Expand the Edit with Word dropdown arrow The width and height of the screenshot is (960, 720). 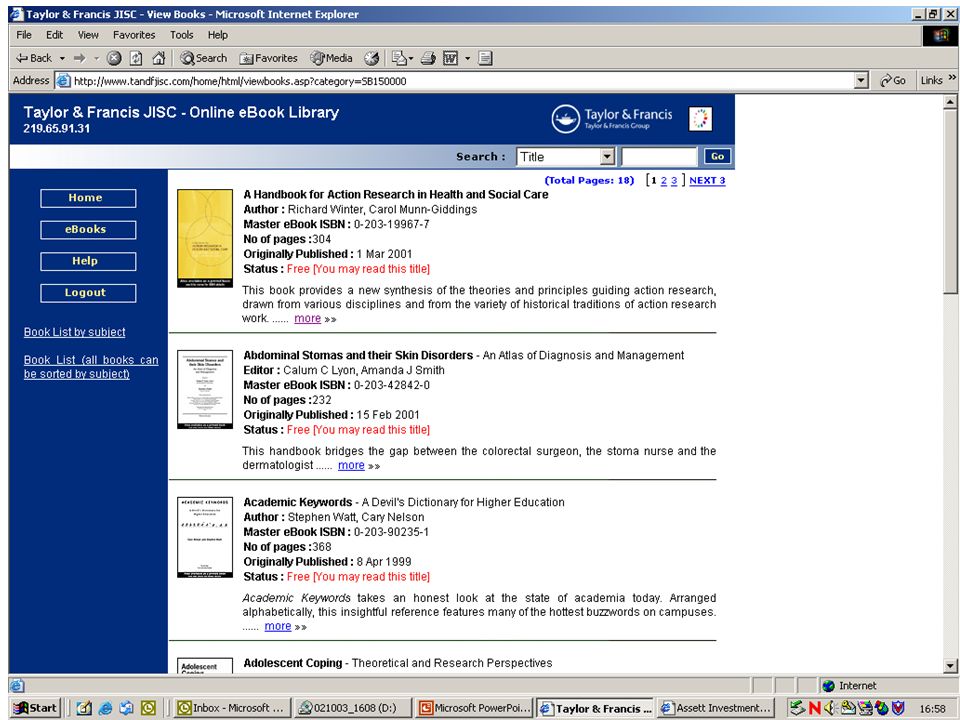467,58
